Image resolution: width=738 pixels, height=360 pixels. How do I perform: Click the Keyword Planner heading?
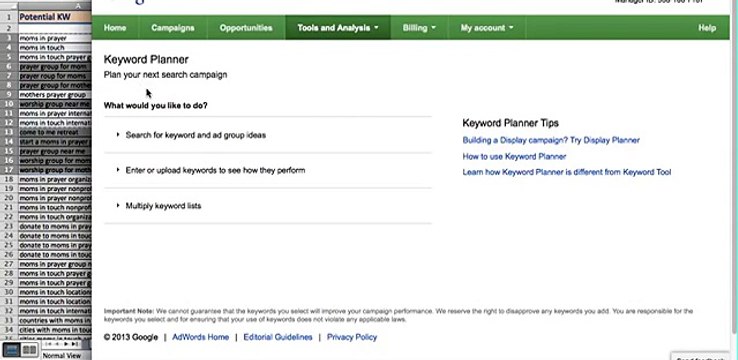pyautogui.click(x=146, y=60)
